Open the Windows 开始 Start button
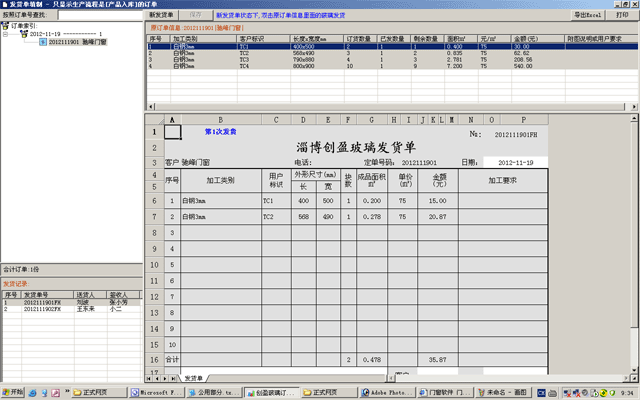This screenshot has height=400, width=640. (x=14, y=392)
